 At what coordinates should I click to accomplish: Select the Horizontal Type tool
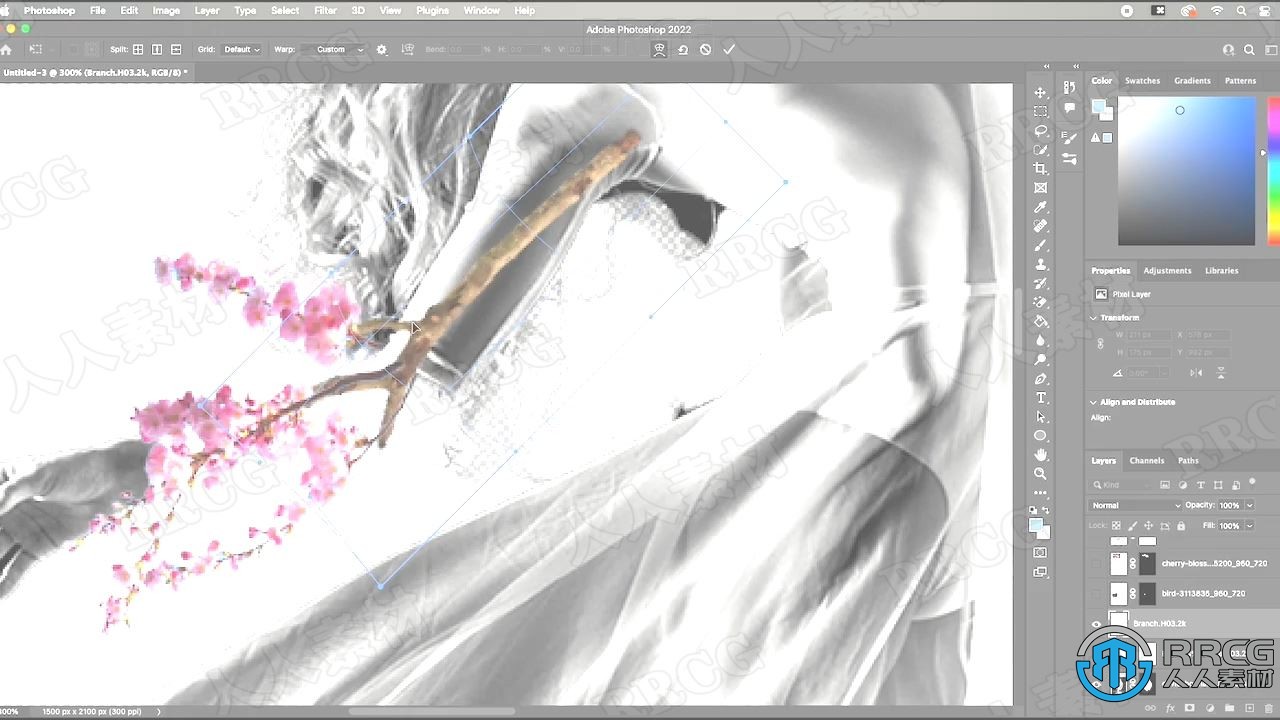point(1040,398)
